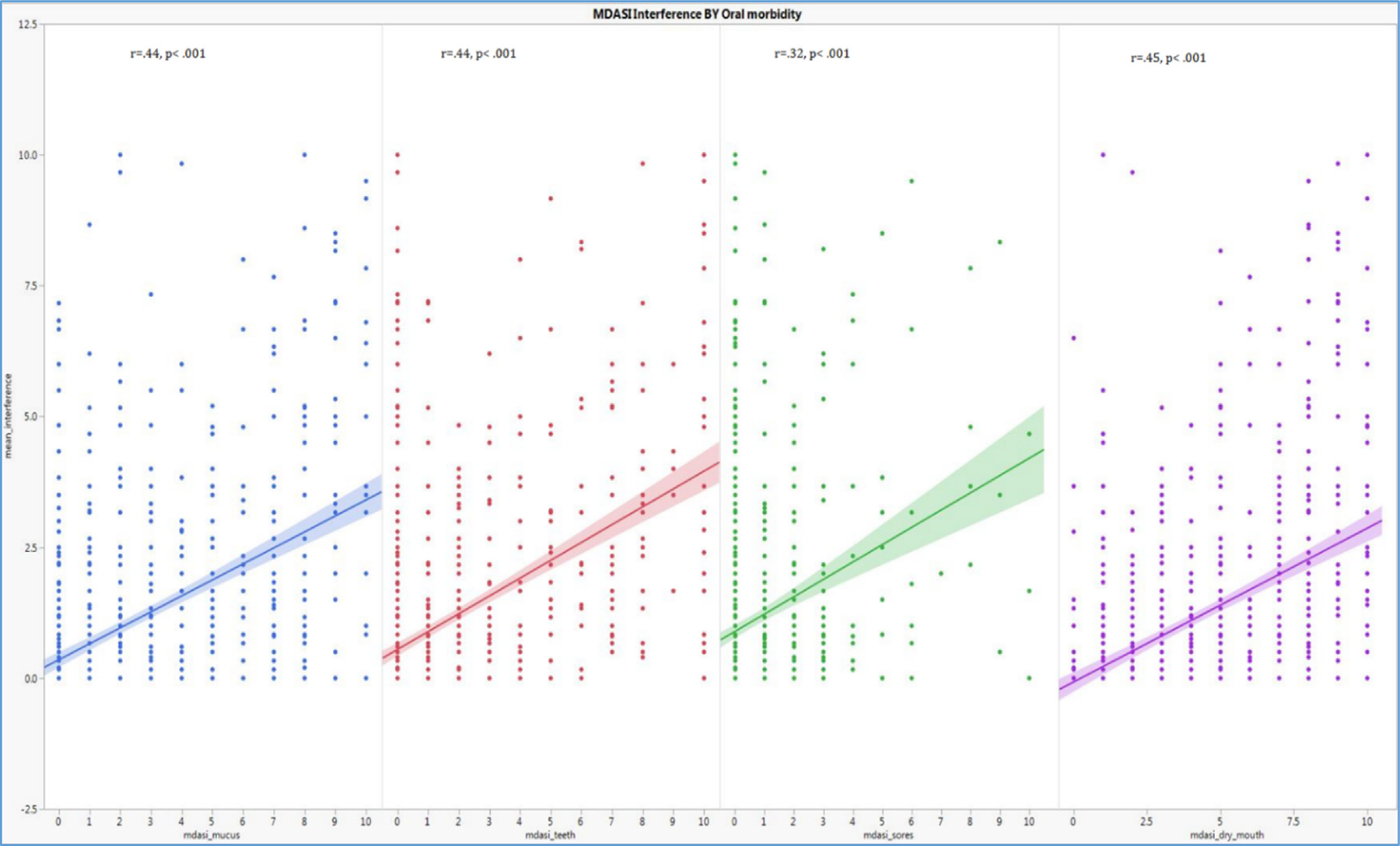The width and height of the screenshot is (1400, 846).
Task: Select the mdasi_mucus x-axis label
Action: point(212,835)
